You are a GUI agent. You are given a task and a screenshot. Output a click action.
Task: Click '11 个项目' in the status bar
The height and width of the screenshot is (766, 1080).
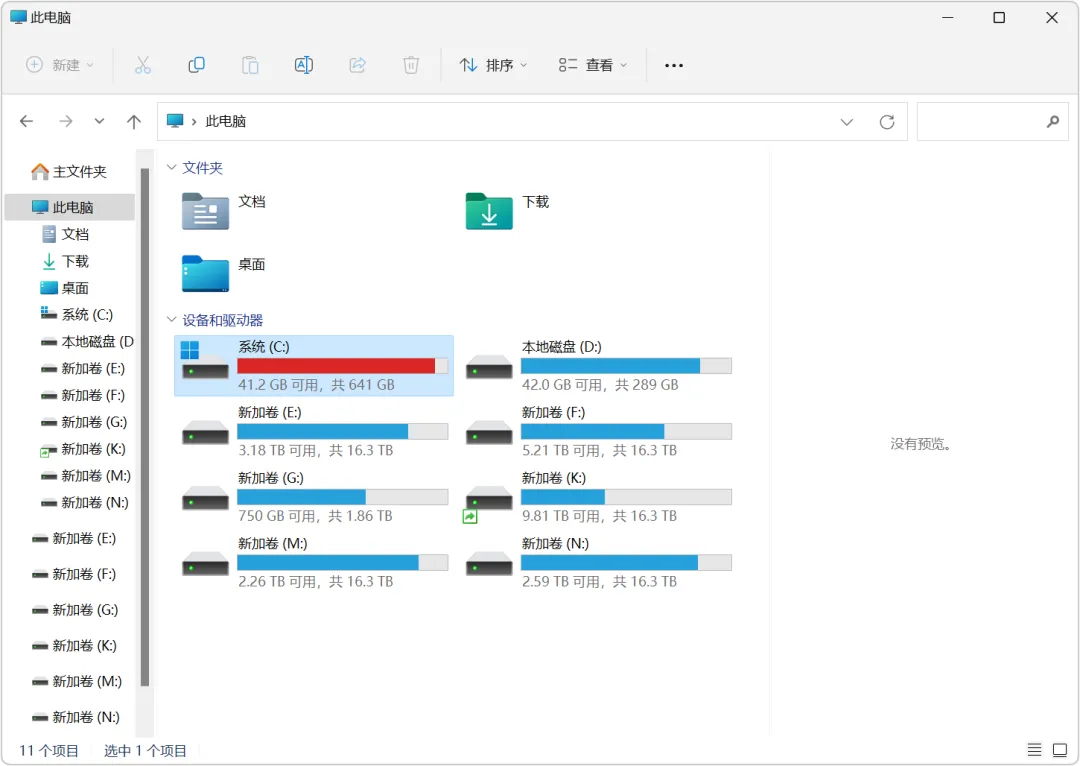(x=49, y=750)
